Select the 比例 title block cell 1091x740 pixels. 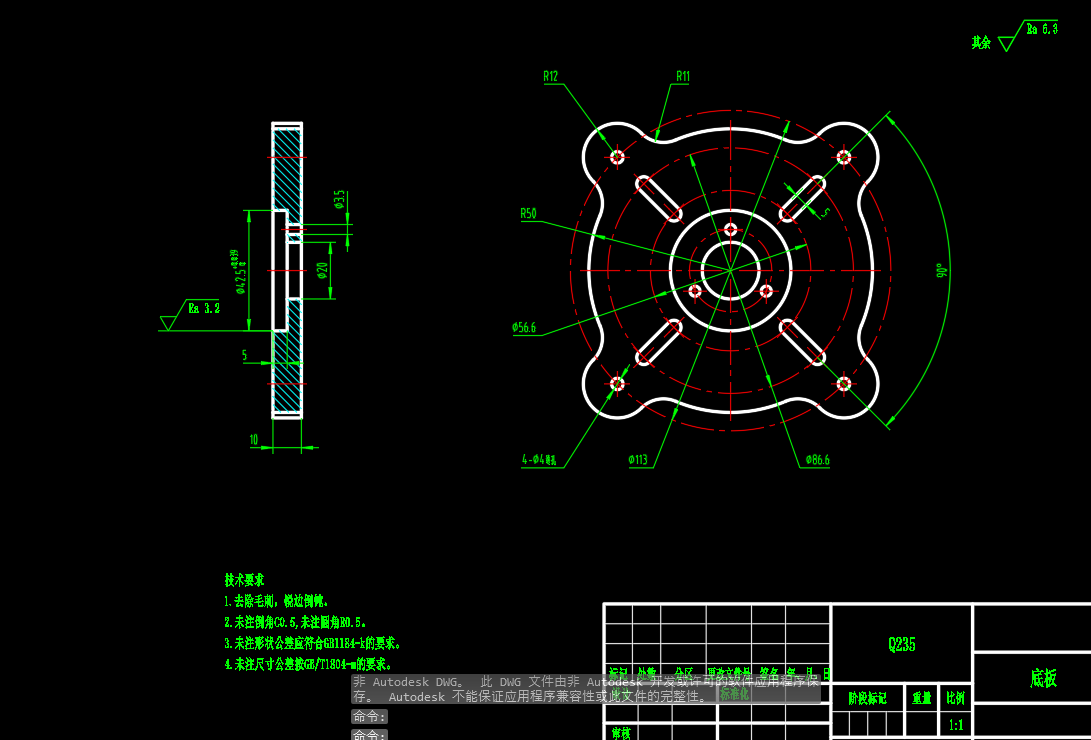(955, 698)
